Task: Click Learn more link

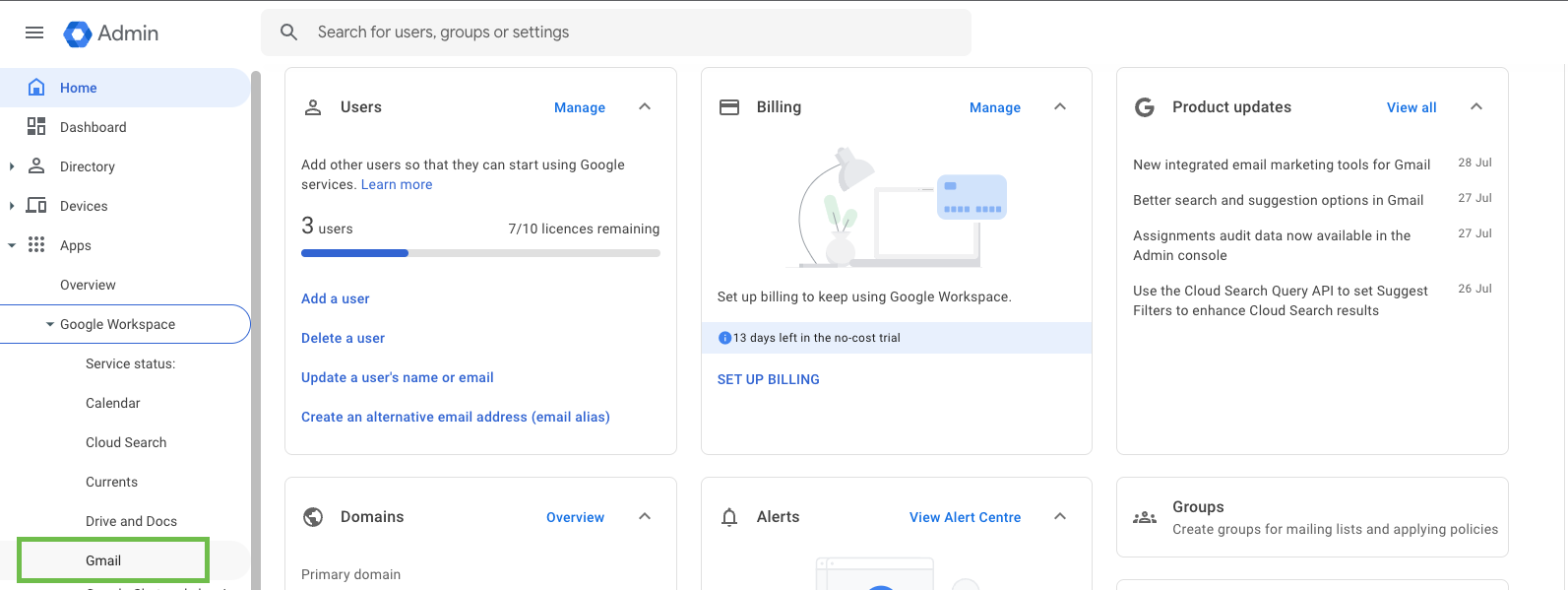Action: [397, 184]
